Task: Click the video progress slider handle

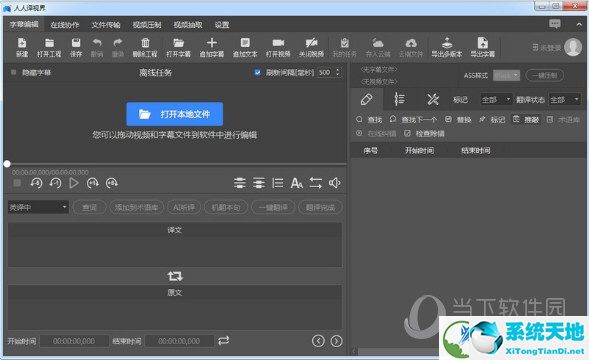Action: pyautogui.click(x=7, y=164)
